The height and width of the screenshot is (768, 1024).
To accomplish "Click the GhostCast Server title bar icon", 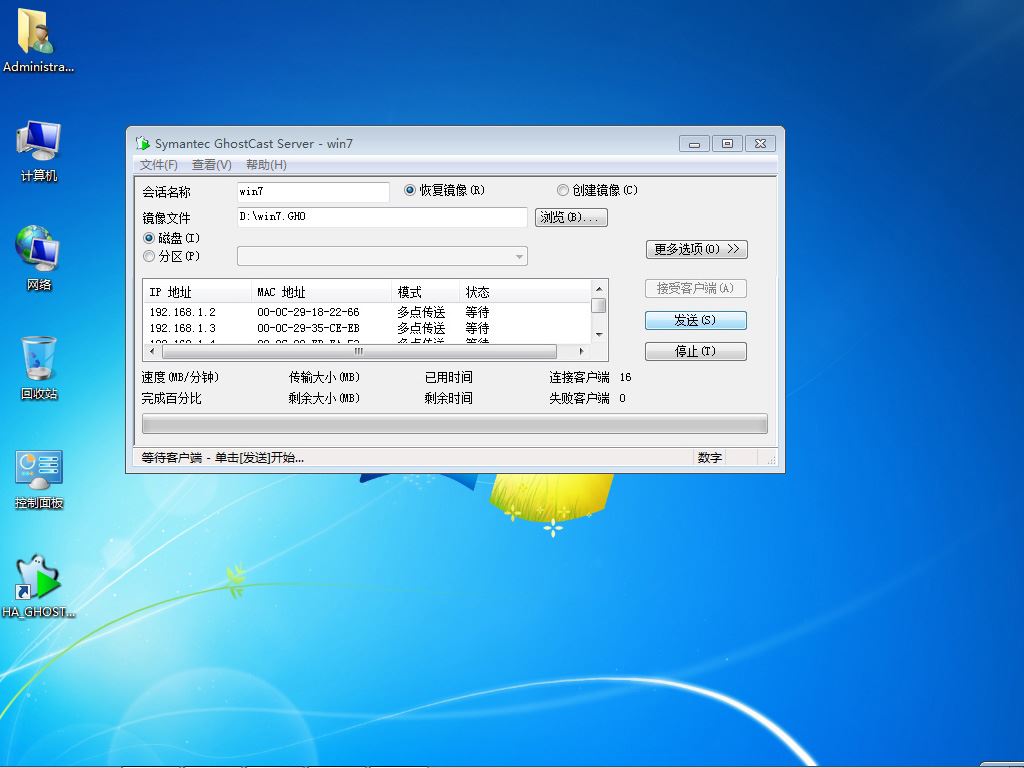I will coord(143,143).
